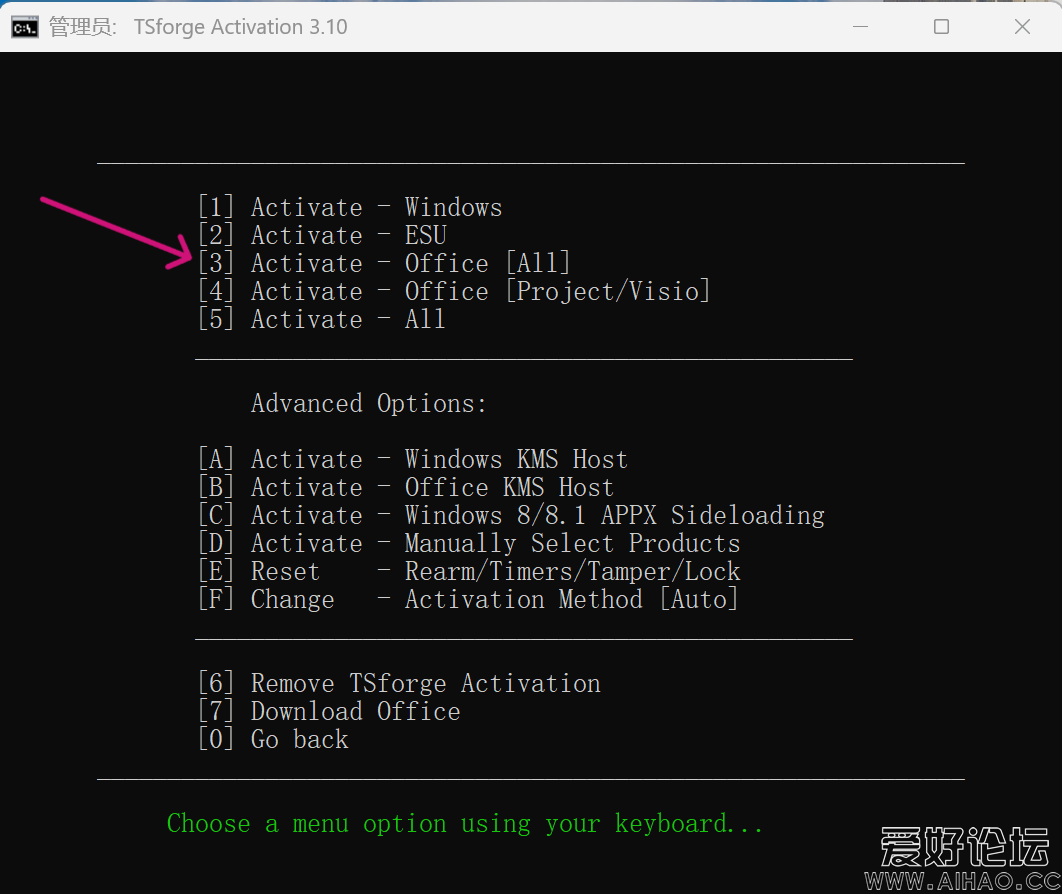Select [0] Go back

coord(274,739)
